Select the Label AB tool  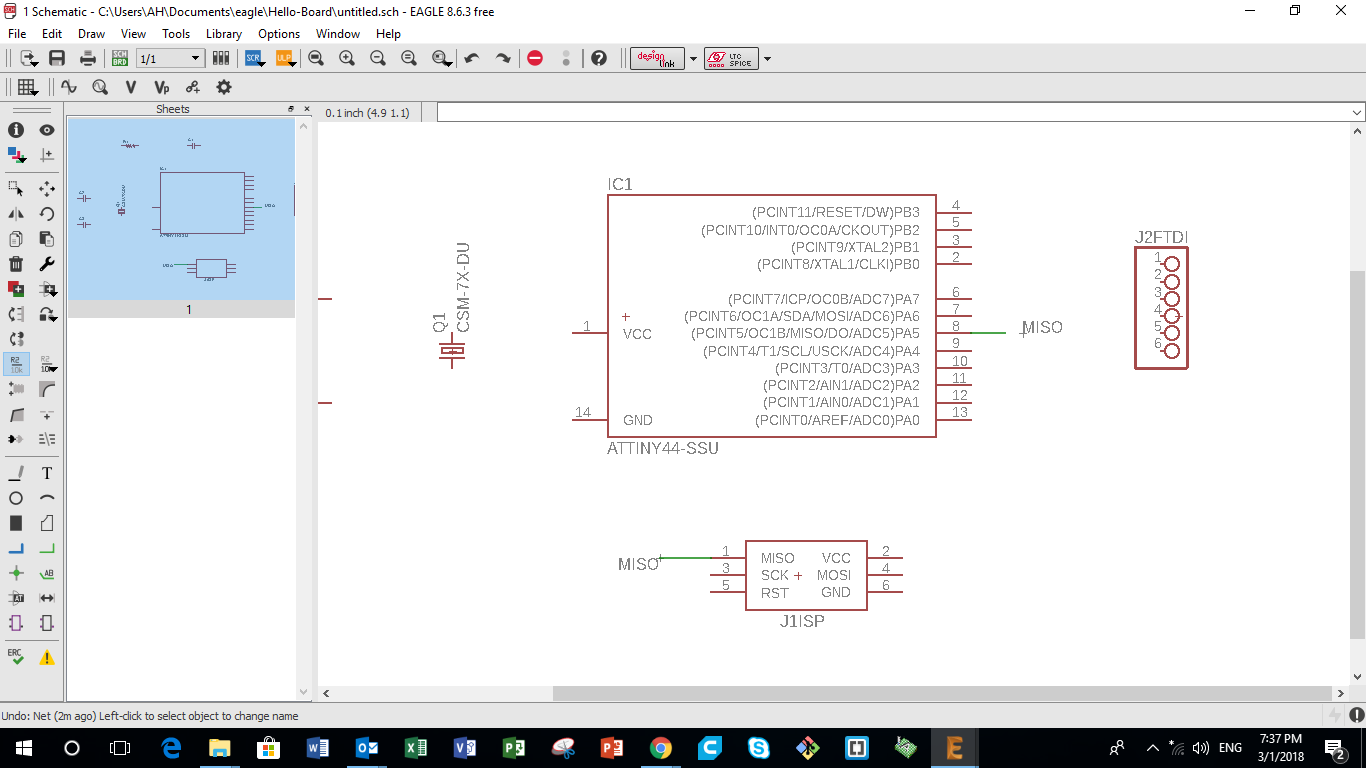(x=47, y=573)
